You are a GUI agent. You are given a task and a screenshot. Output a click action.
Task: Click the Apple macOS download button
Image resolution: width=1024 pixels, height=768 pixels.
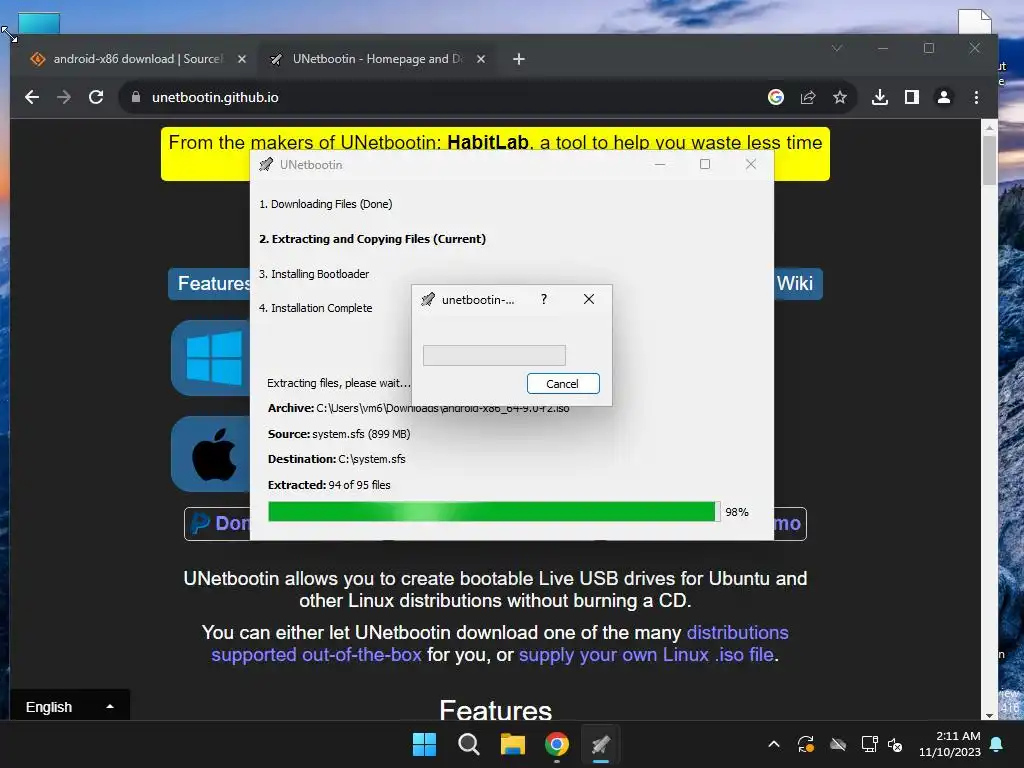coord(211,454)
